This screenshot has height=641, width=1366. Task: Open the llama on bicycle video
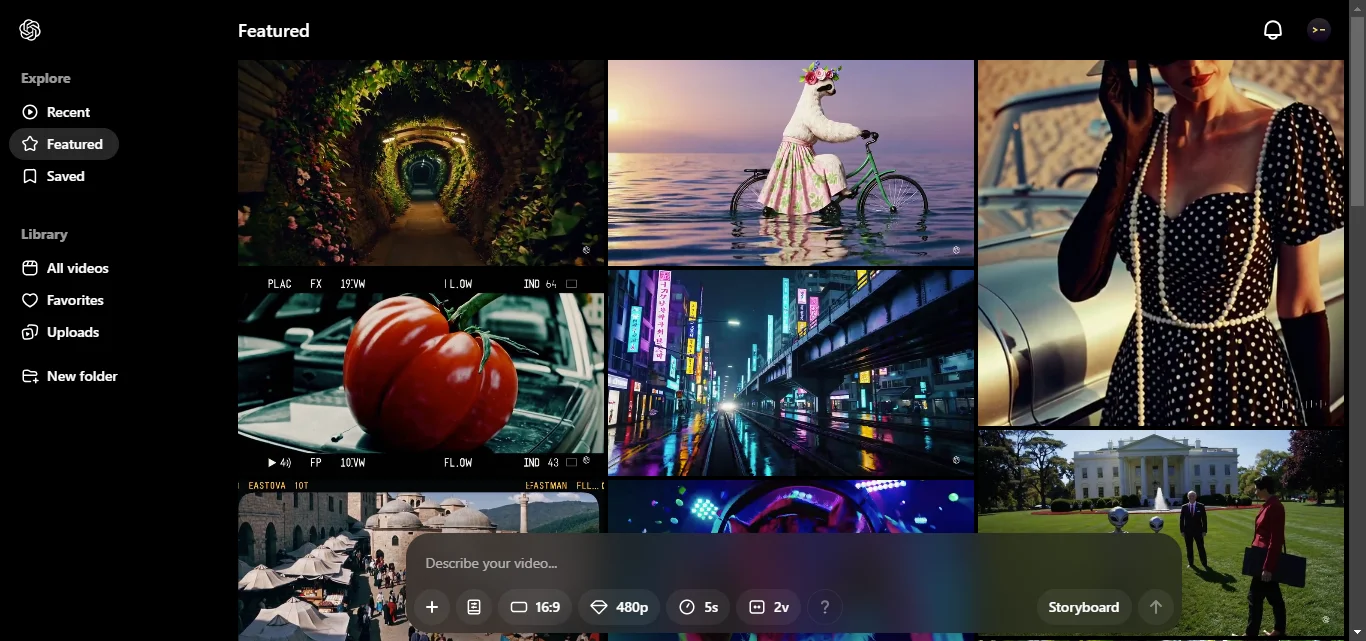(x=791, y=163)
